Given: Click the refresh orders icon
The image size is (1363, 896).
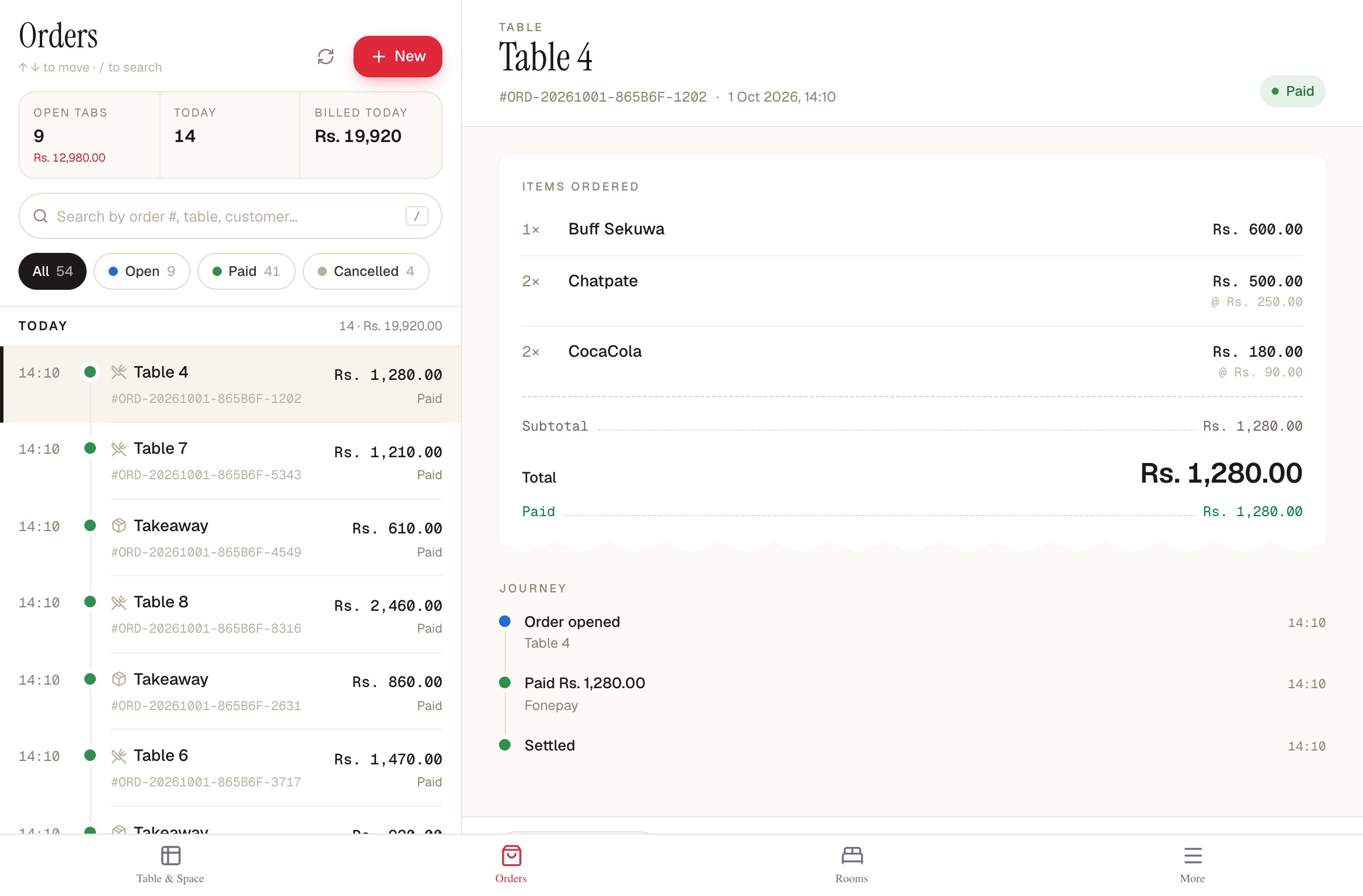Looking at the screenshot, I should tap(326, 57).
